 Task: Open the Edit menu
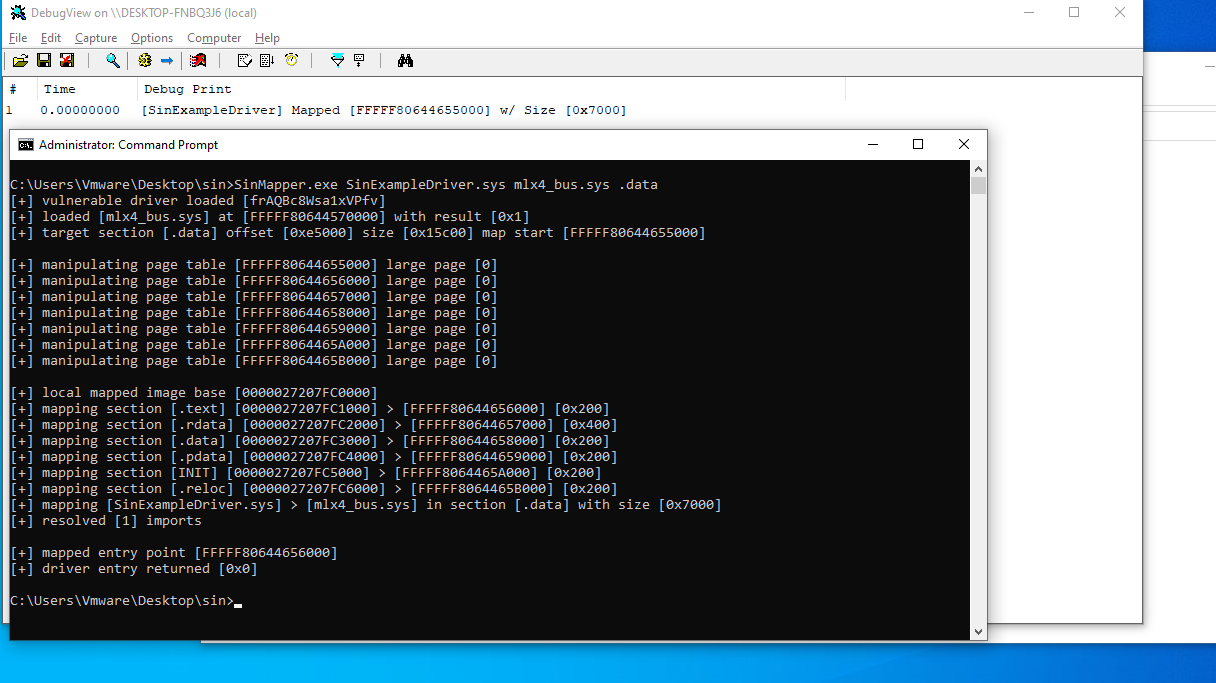pos(51,38)
